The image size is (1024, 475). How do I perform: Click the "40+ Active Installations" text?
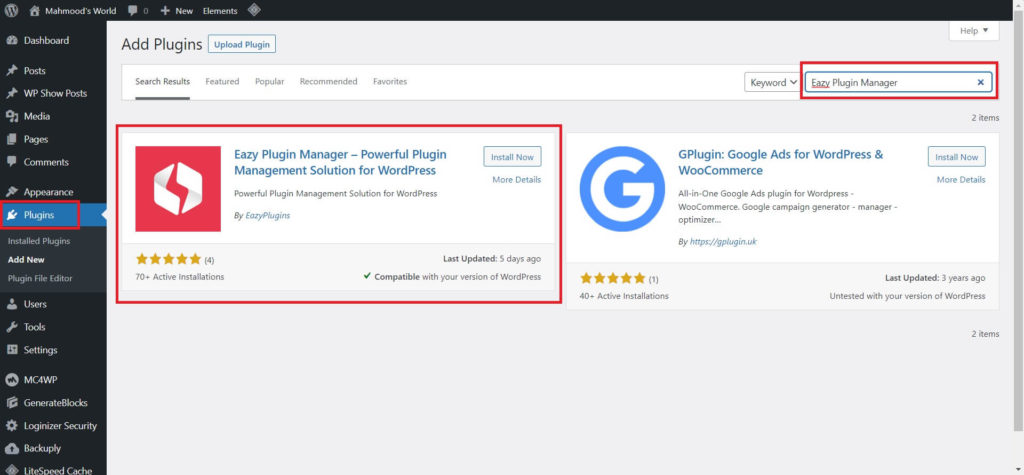coord(624,296)
